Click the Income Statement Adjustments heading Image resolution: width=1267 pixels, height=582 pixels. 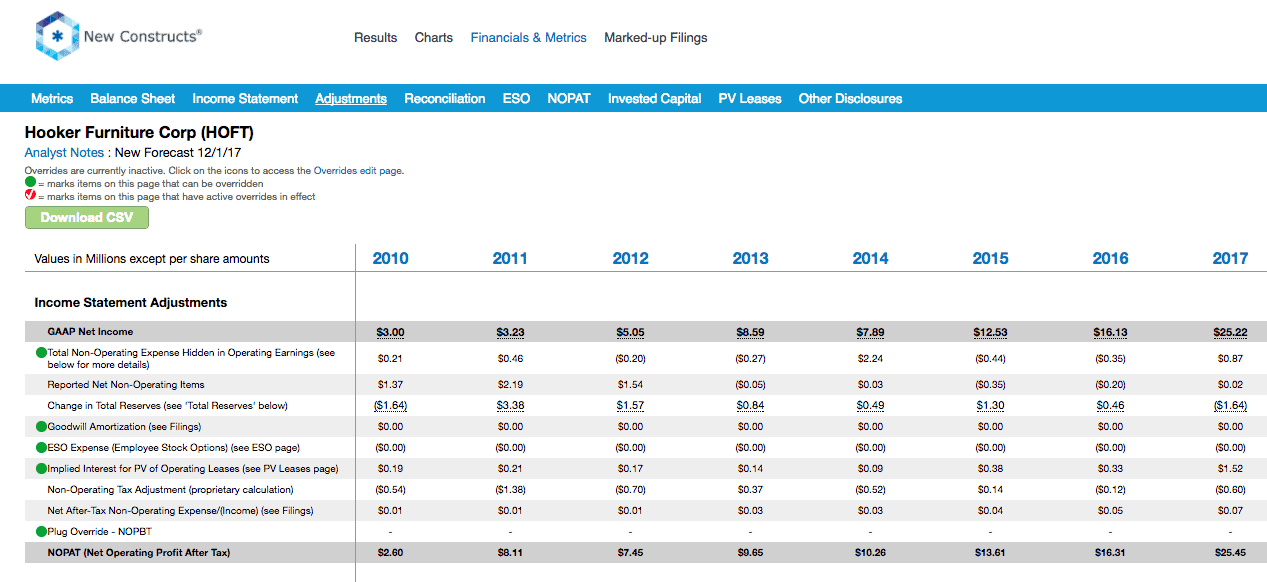pyautogui.click(x=130, y=302)
